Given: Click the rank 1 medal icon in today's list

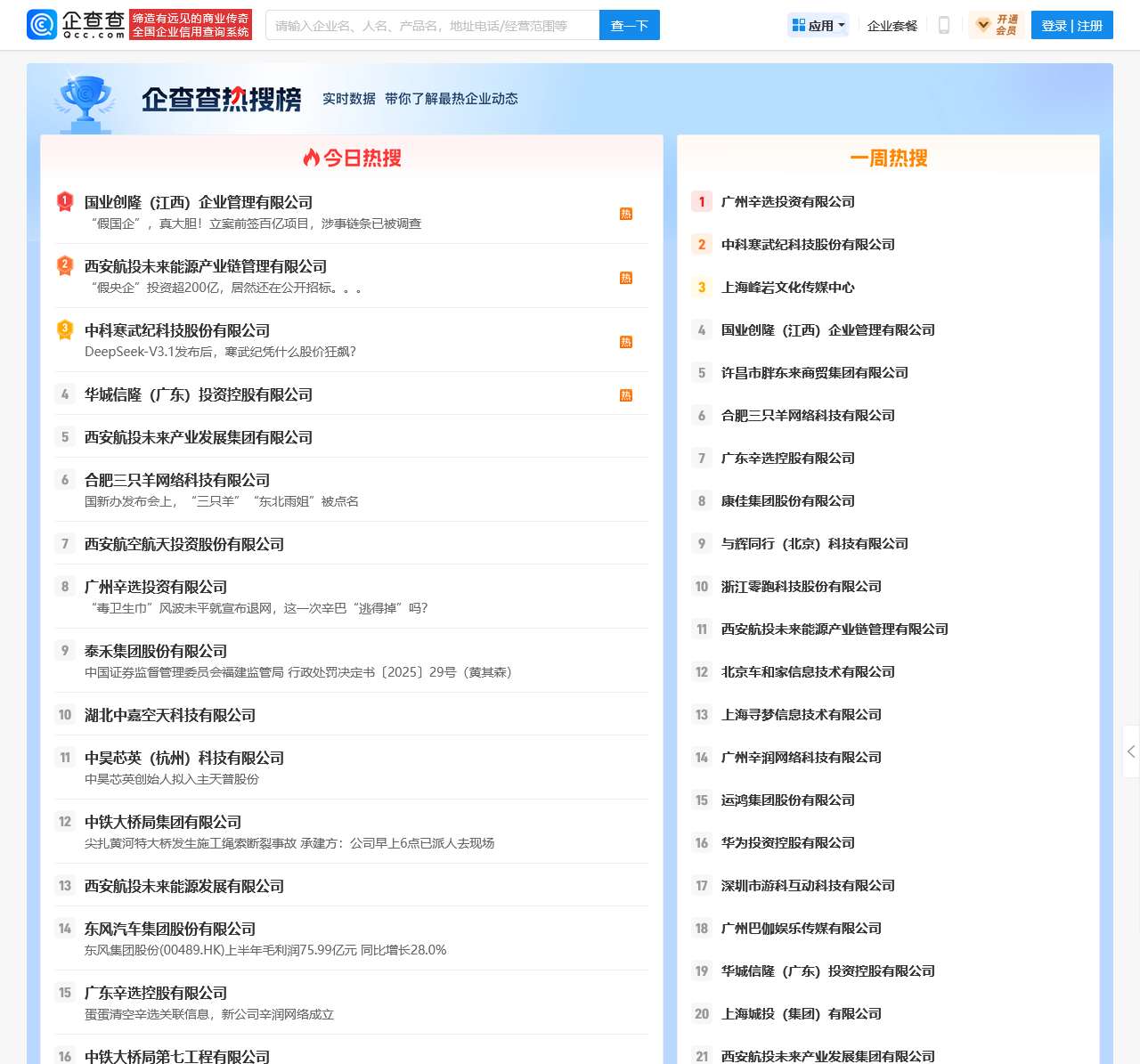Looking at the screenshot, I should tap(63, 203).
